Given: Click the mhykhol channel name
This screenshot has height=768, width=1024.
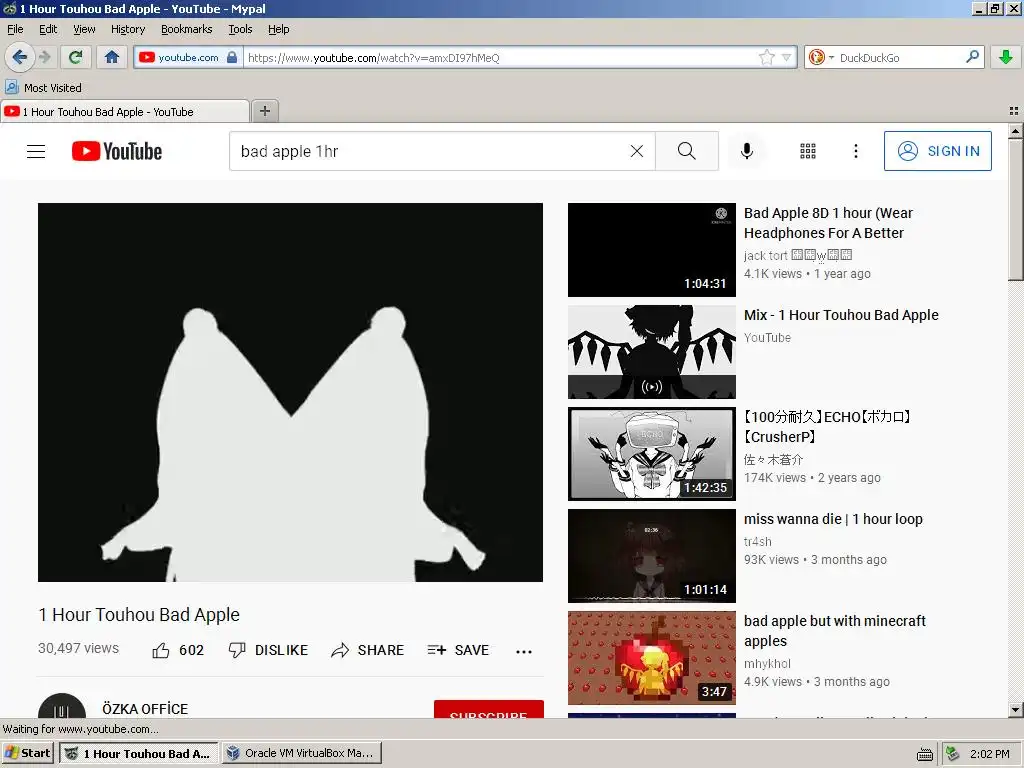Looking at the screenshot, I should [x=767, y=664].
